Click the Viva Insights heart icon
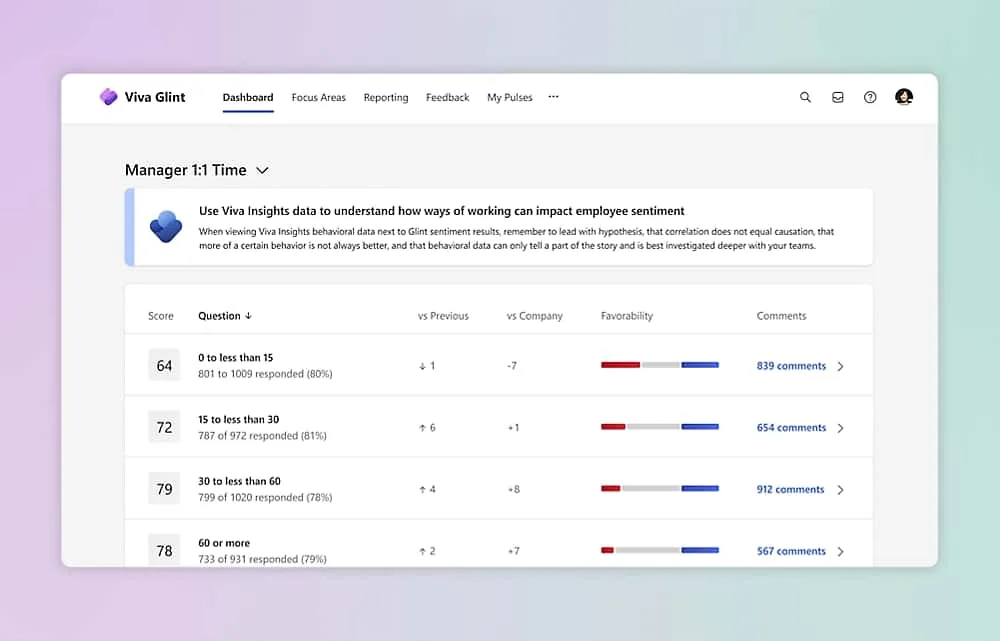1000x641 pixels. [x=166, y=226]
